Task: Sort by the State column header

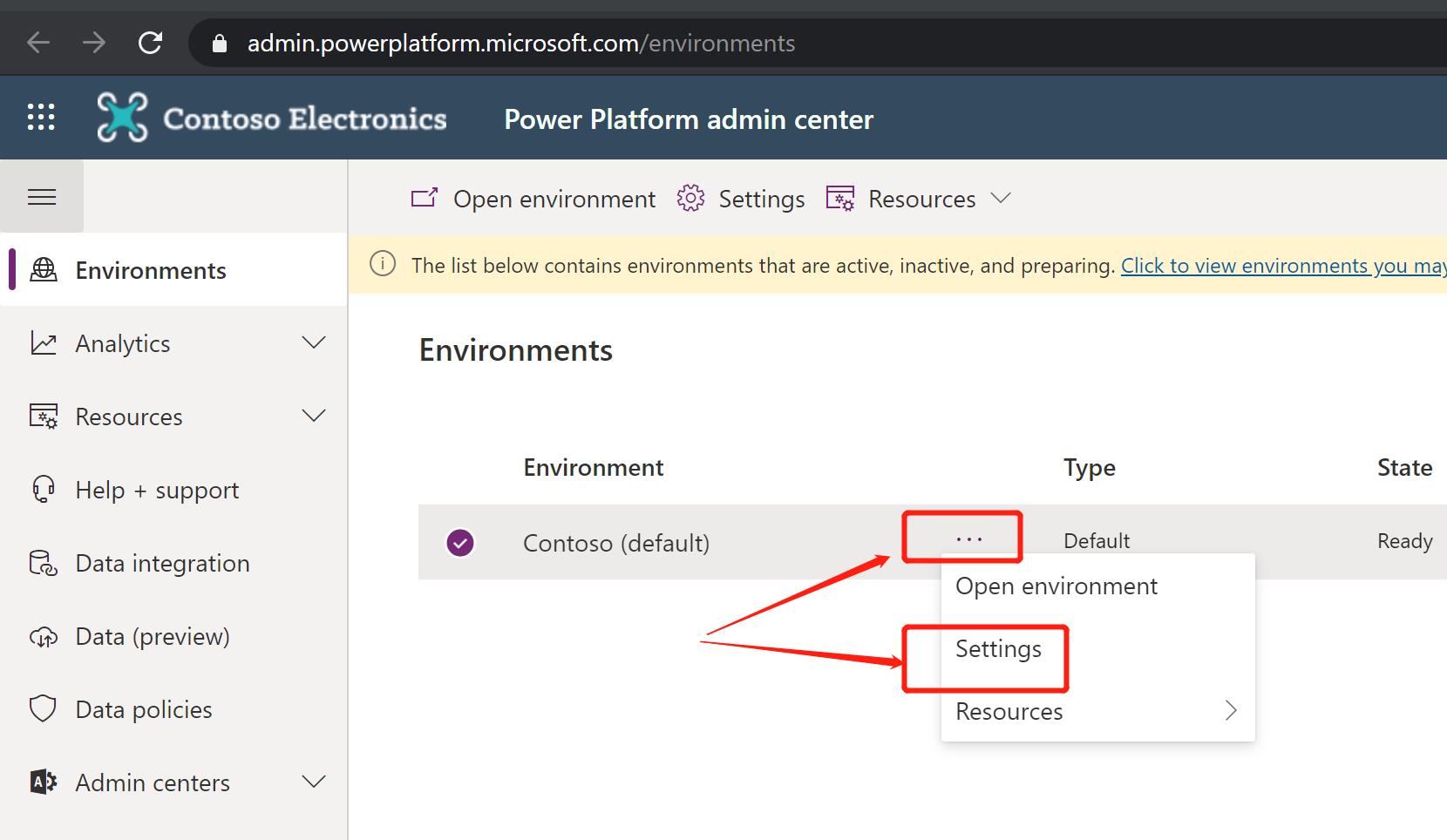Action: coord(1405,467)
